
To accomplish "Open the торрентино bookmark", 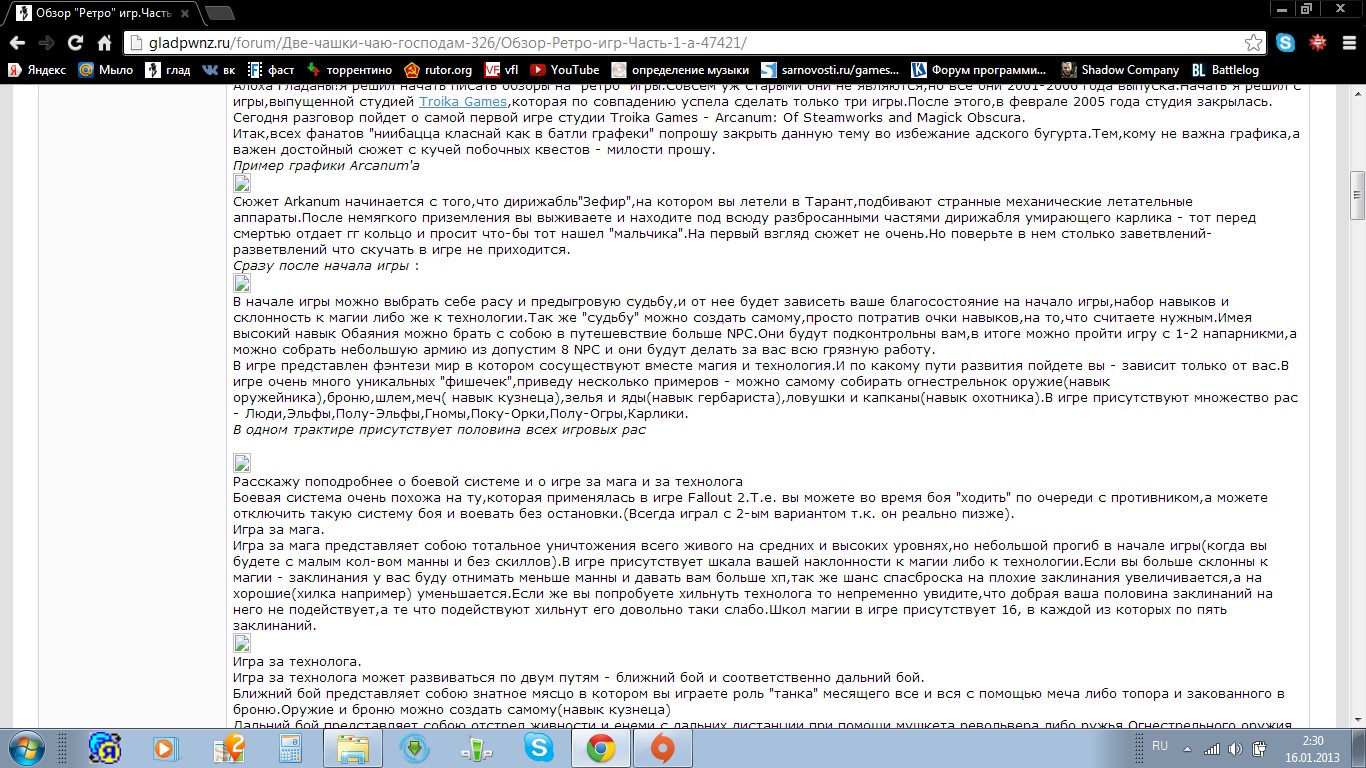I will 349,70.
